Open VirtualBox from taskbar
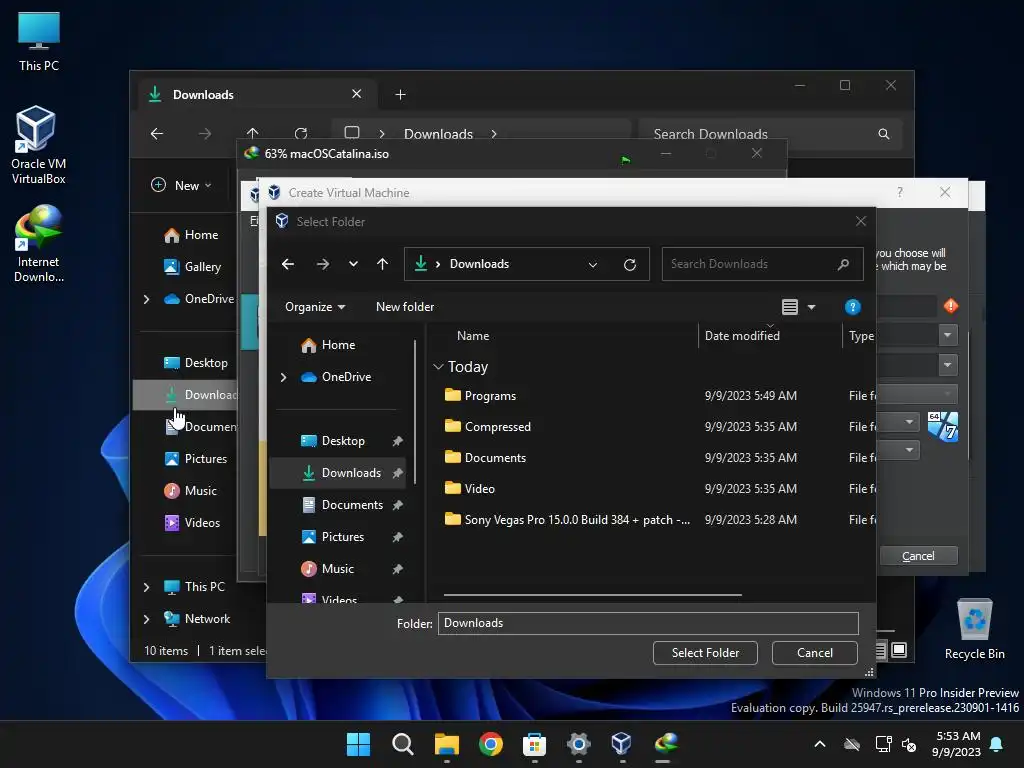 point(622,744)
